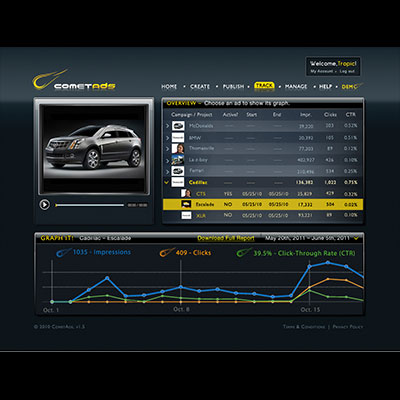The image size is (400, 400).
Task: Sort by the Clicks column header
Action: point(330,115)
